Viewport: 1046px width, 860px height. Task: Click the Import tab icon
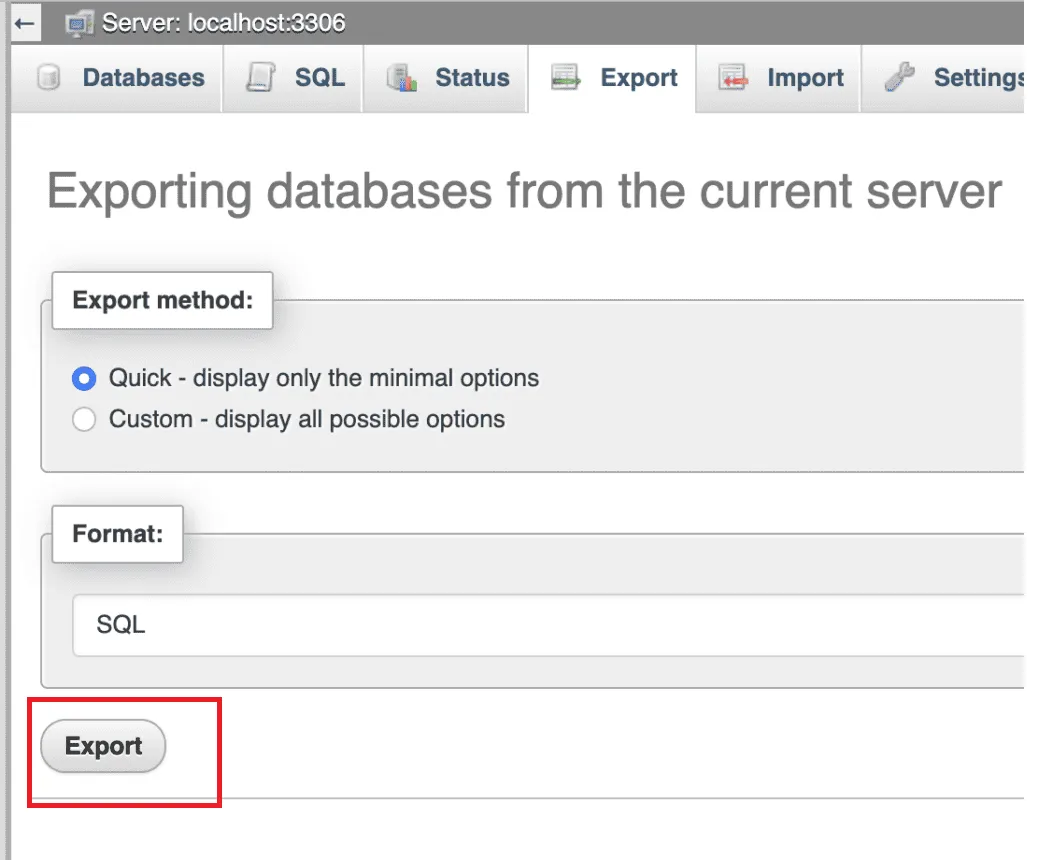[732, 77]
